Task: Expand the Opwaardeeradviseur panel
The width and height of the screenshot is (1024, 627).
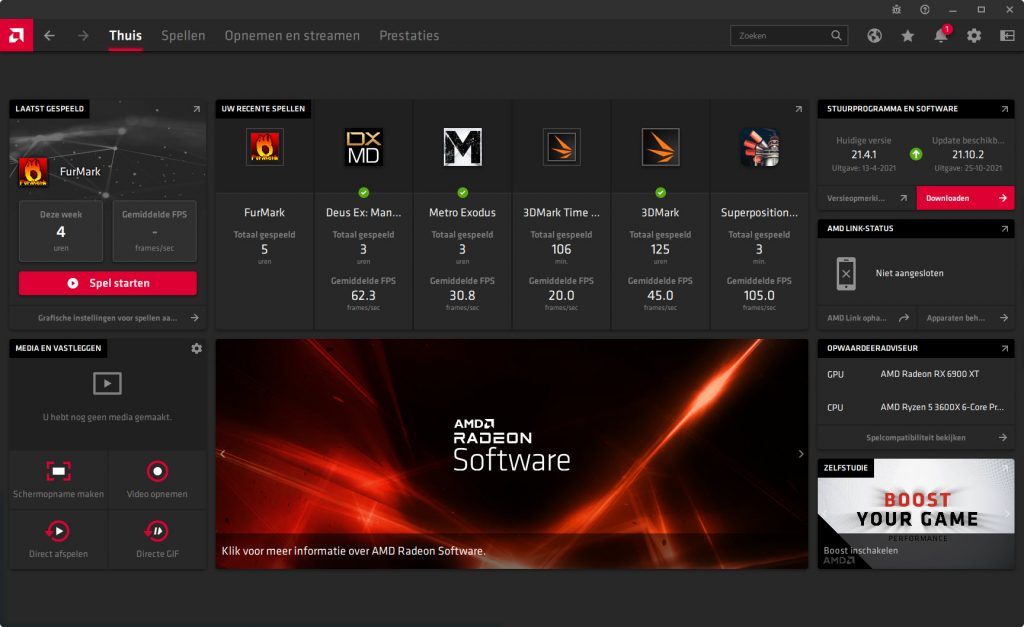Action: point(1004,348)
